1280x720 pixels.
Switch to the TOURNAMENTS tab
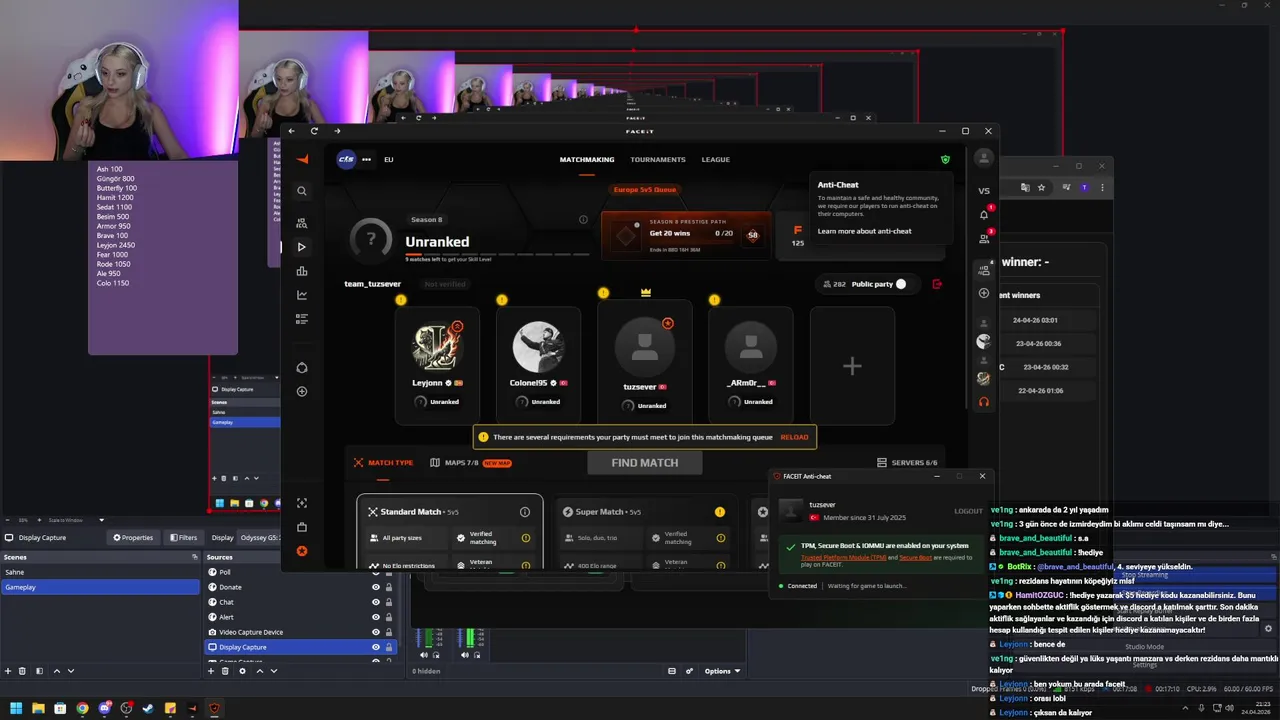pyautogui.click(x=658, y=160)
